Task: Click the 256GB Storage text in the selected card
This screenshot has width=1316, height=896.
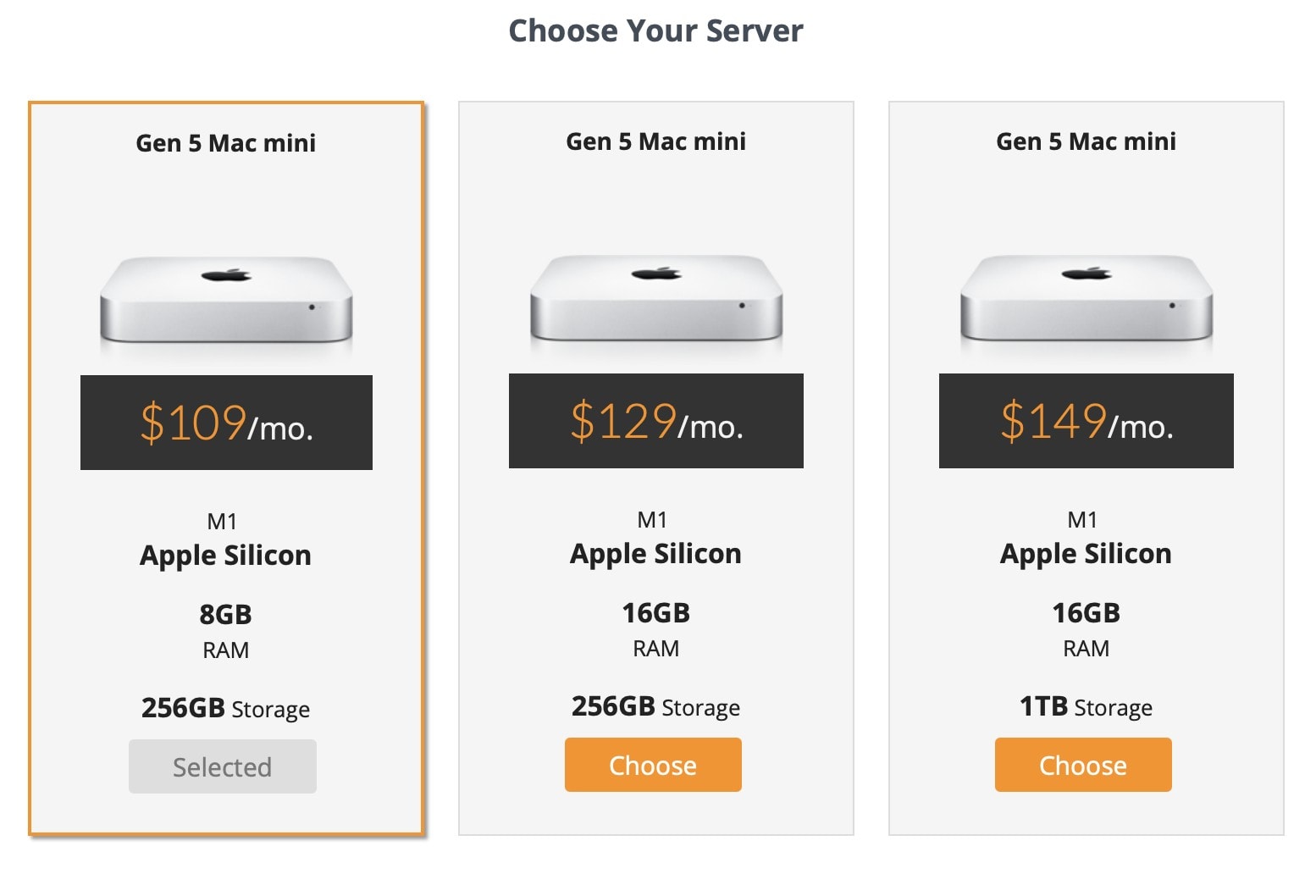Action: click(x=226, y=708)
